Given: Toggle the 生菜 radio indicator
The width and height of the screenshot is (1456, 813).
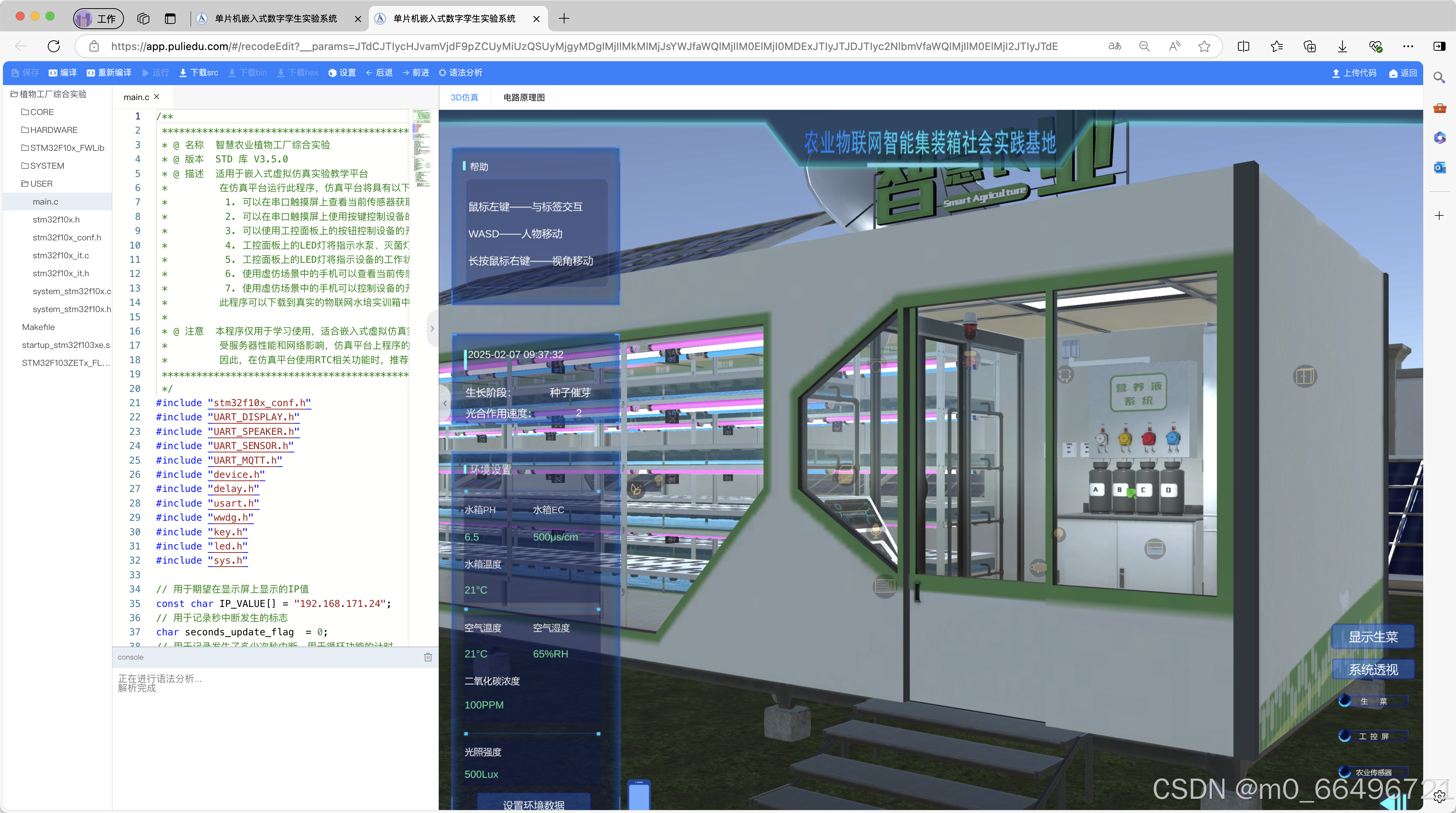Looking at the screenshot, I should (1345, 701).
